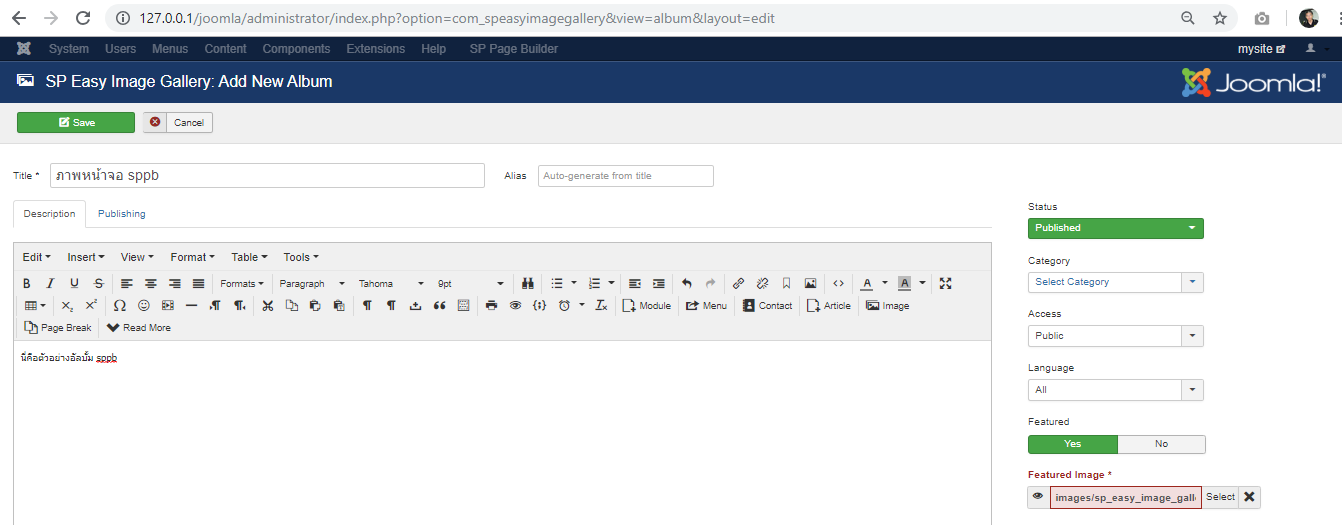Open the Tahoma font family dropdown
Screen dimensions: 1342x525
pos(391,284)
